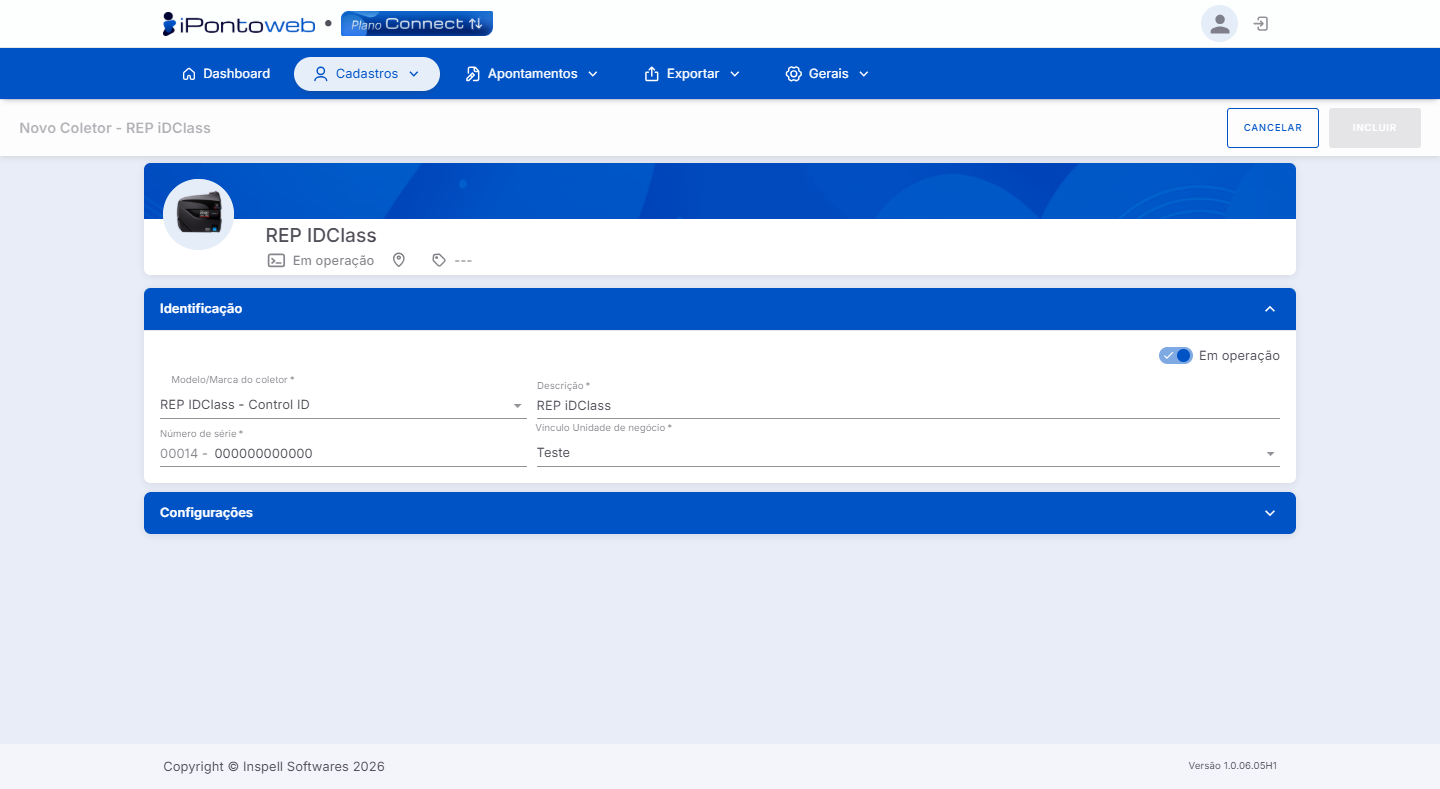Viewport: 1440px width, 789px height.
Task: Click the Apontamentos icon
Action: pos(473,74)
